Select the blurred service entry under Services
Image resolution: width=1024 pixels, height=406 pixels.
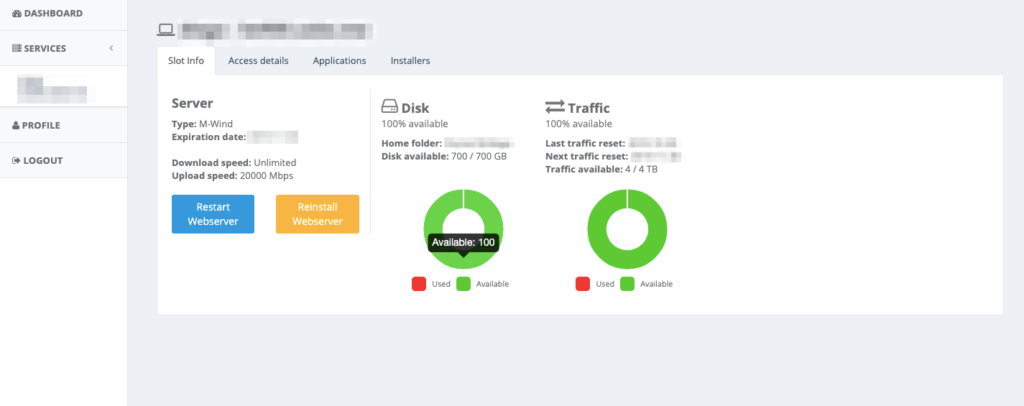click(52, 90)
